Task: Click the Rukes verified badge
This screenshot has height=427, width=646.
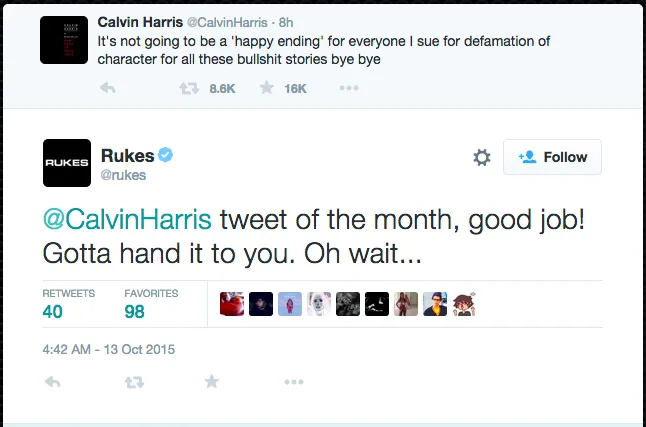Action: [x=167, y=155]
